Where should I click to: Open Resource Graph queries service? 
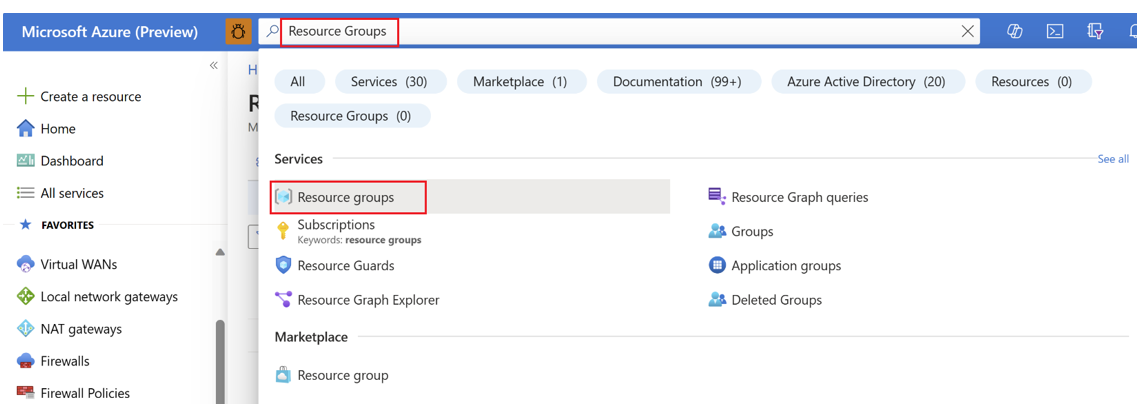(x=799, y=198)
